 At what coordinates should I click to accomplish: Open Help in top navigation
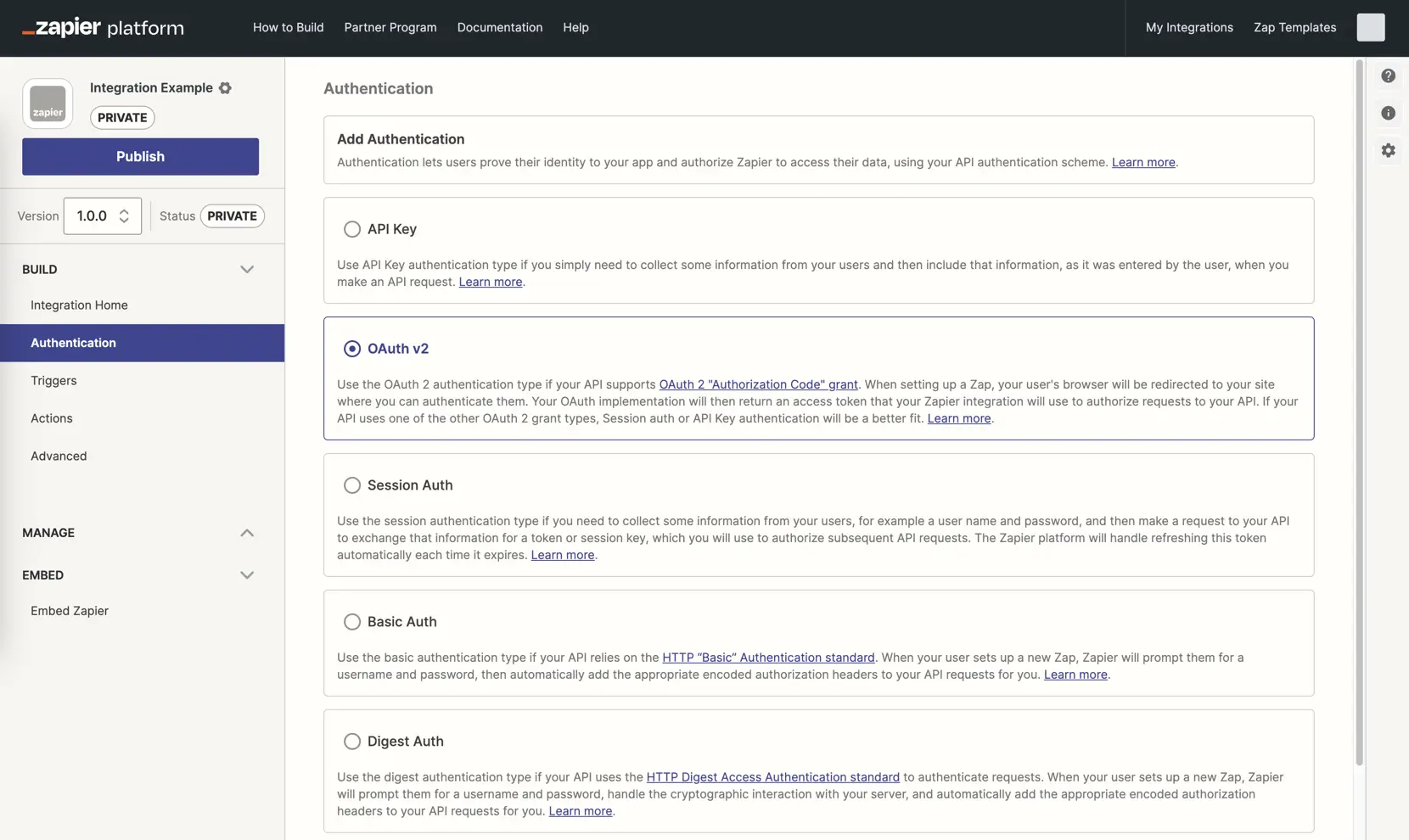tap(575, 27)
